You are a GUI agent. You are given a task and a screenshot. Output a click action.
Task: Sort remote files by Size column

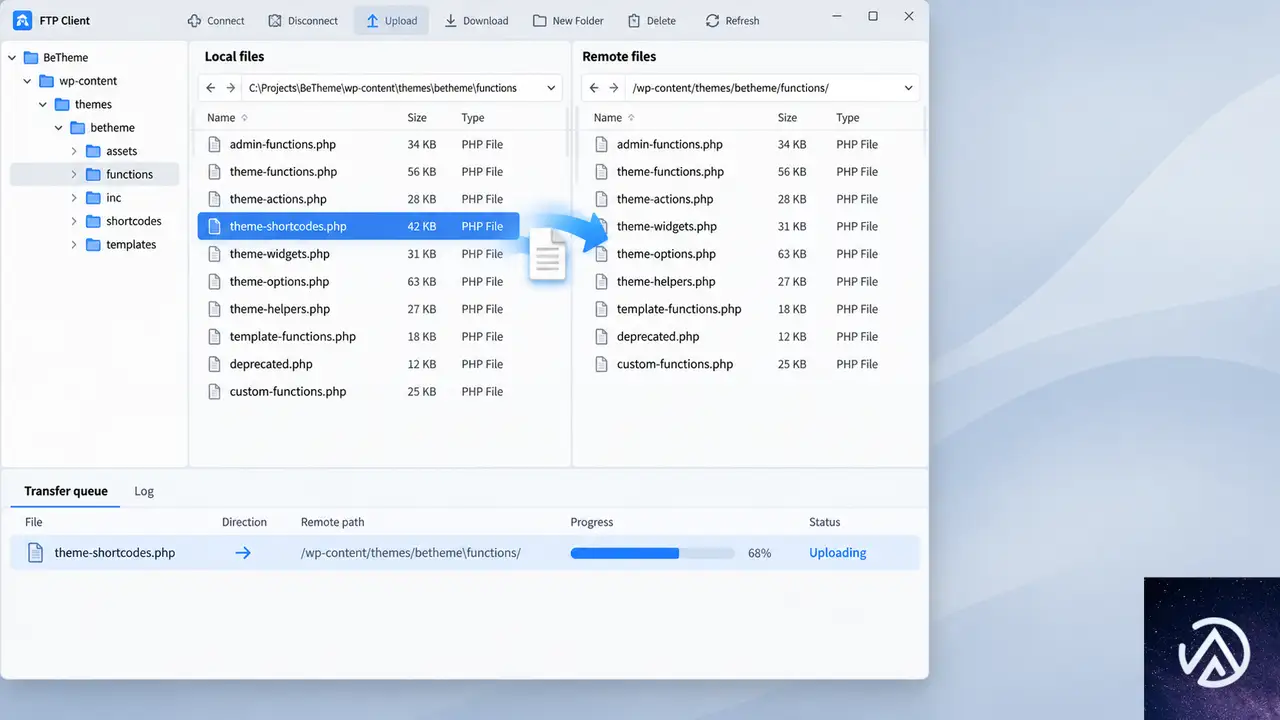click(x=788, y=118)
